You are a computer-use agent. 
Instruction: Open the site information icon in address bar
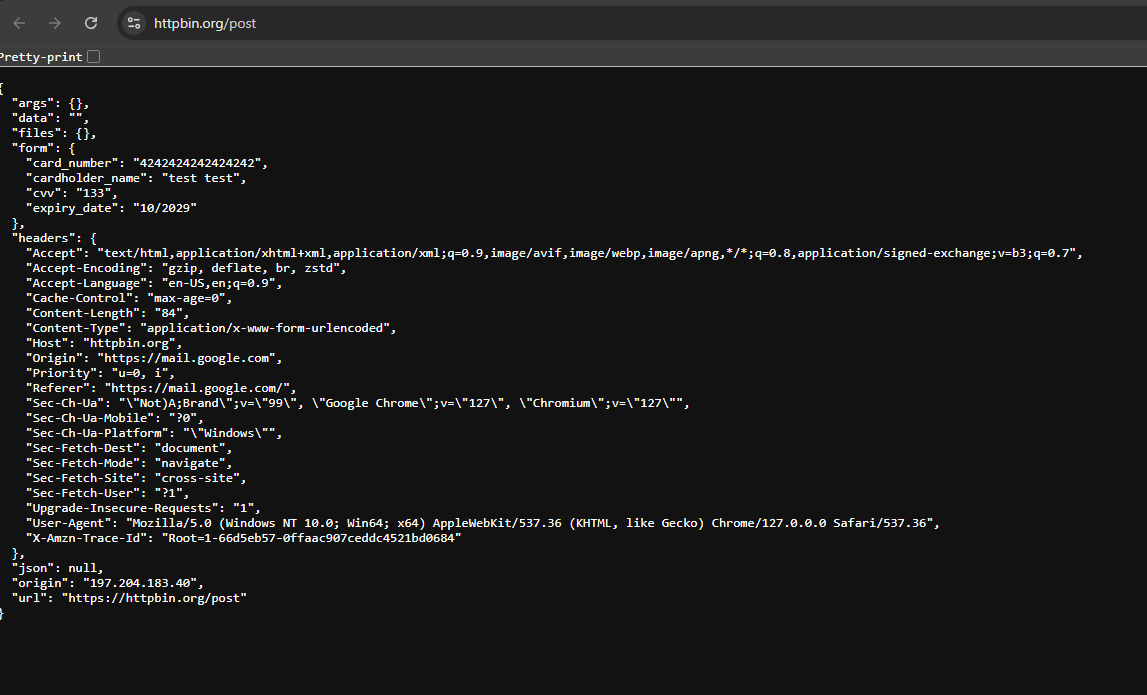[x=133, y=21]
